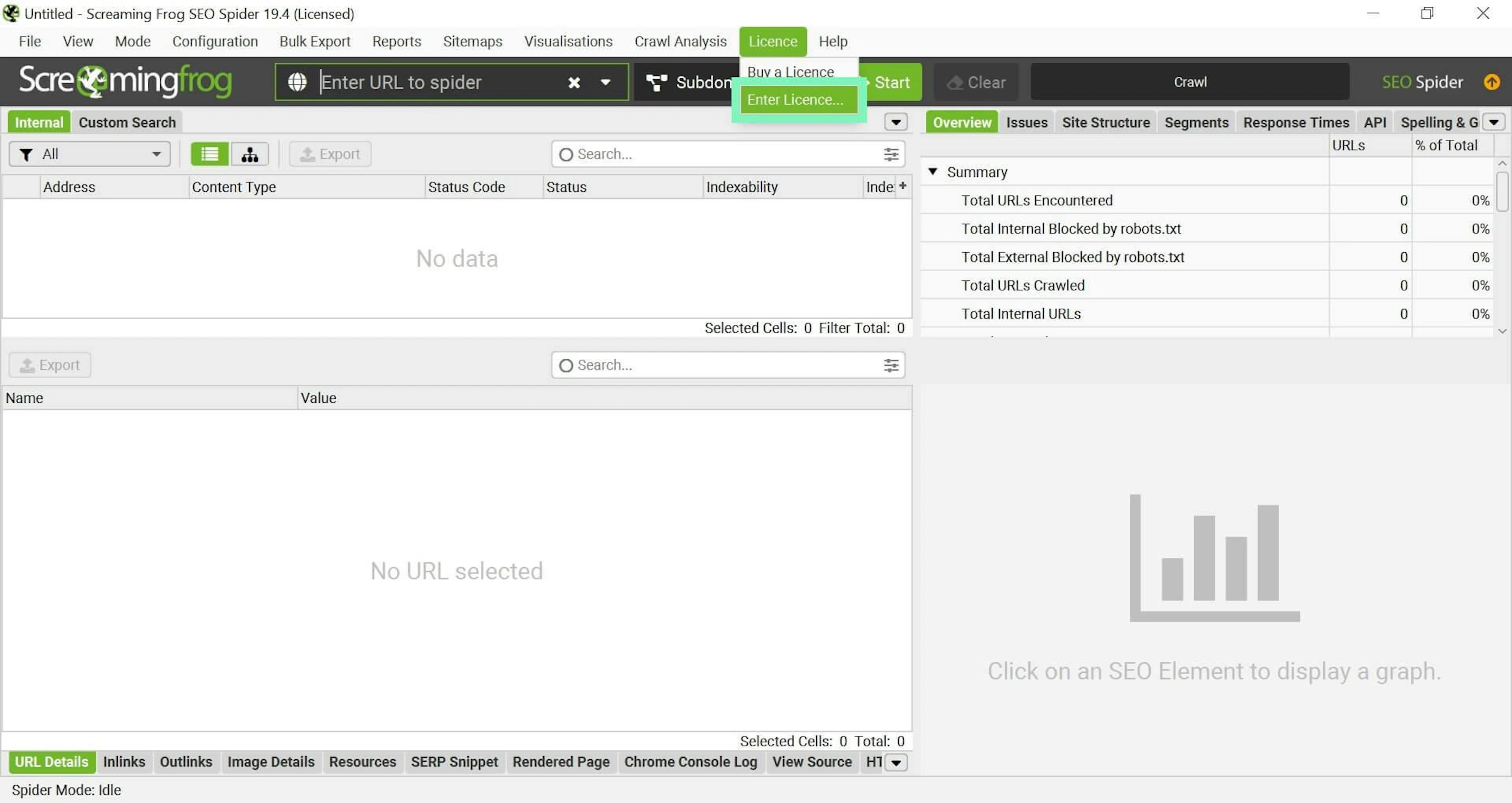Open the Help menu
The image size is (1512, 803).
pos(833,41)
